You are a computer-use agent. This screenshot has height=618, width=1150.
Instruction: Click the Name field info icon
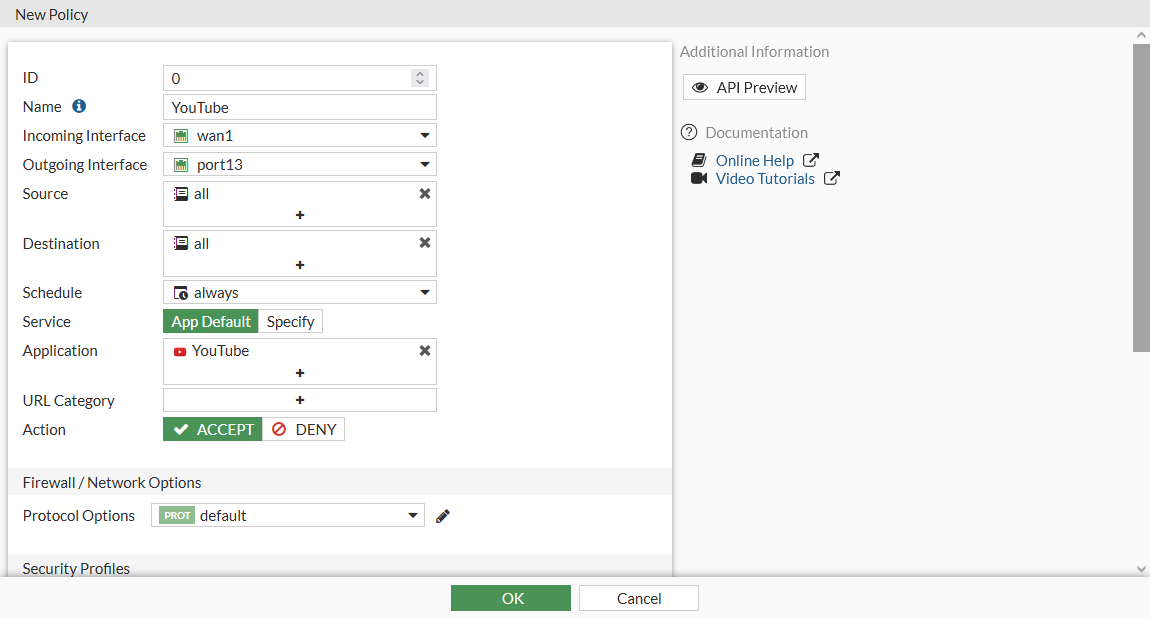point(79,106)
